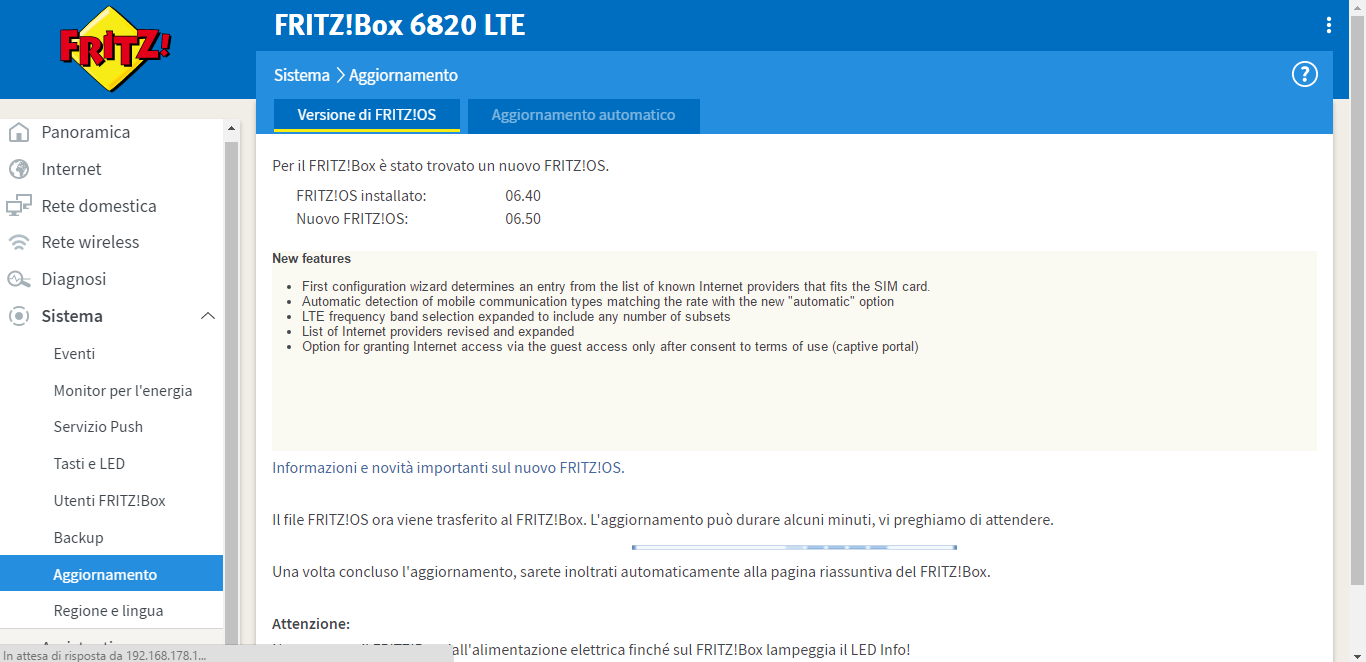Open Informazioni e novità importanti link
The image size is (1366, 662).
pyautogui.click(x=448, y=468)
